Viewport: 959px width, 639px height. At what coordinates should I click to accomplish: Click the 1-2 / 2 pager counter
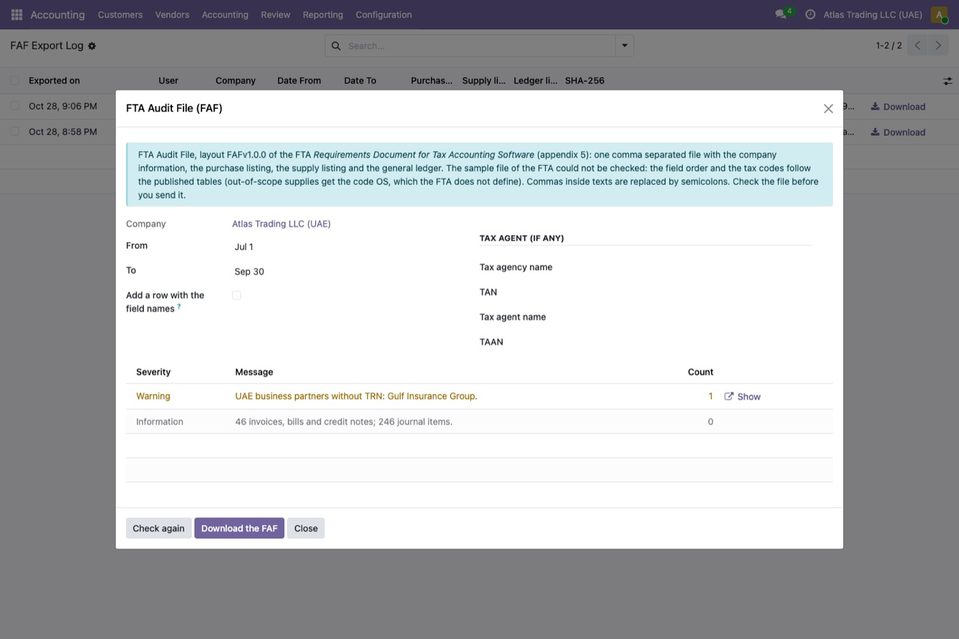(x=889, y=46)
